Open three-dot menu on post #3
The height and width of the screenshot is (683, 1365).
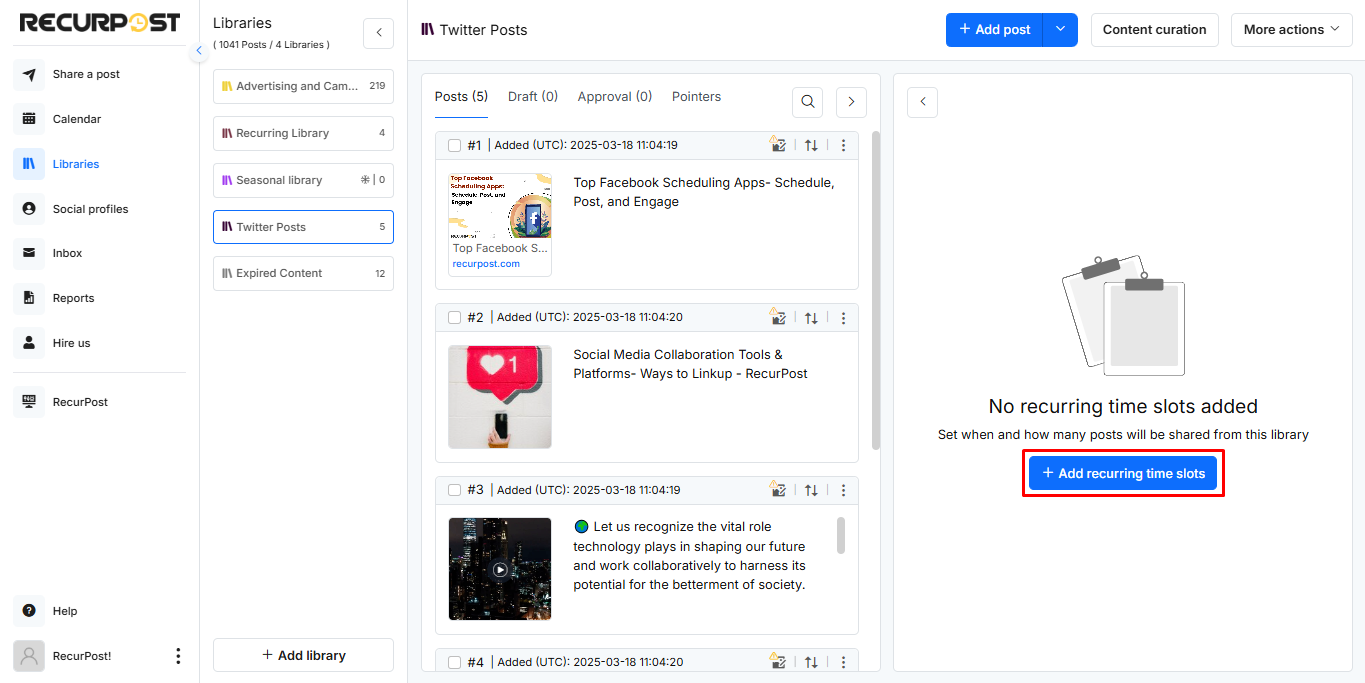pyautogui.click(x=843, y=490)
